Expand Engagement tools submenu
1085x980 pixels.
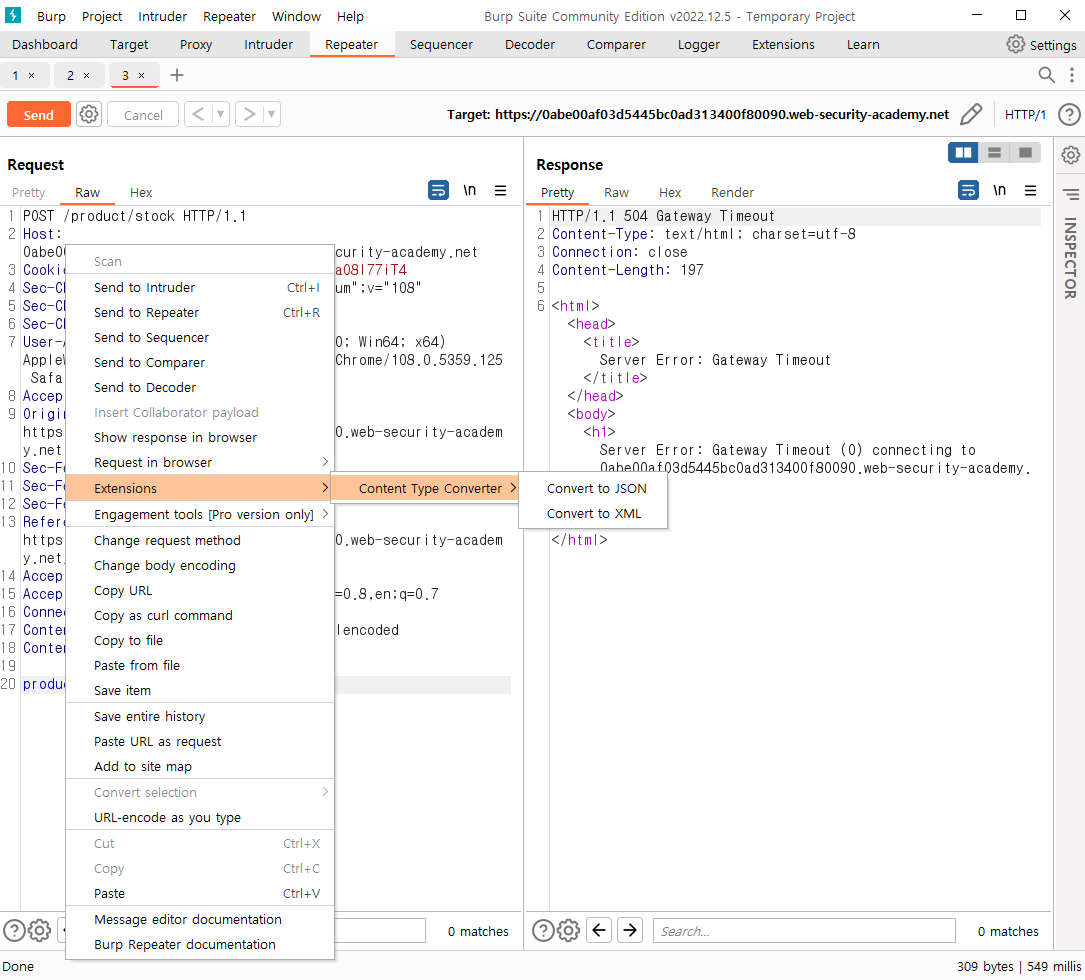point(200,514)
